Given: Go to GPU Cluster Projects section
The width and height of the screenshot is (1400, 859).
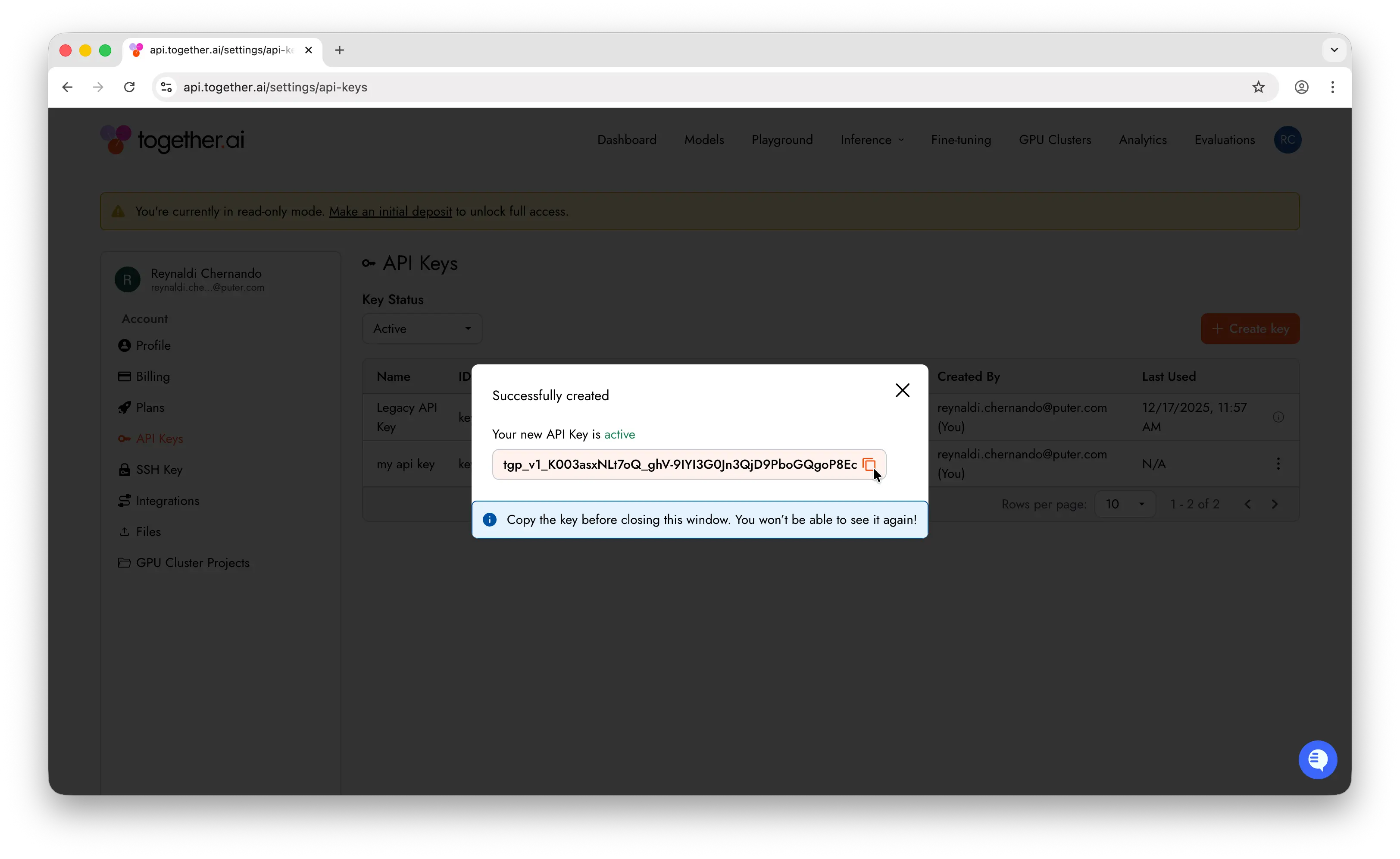Looking at the screenshot, I should coord(192,563).
